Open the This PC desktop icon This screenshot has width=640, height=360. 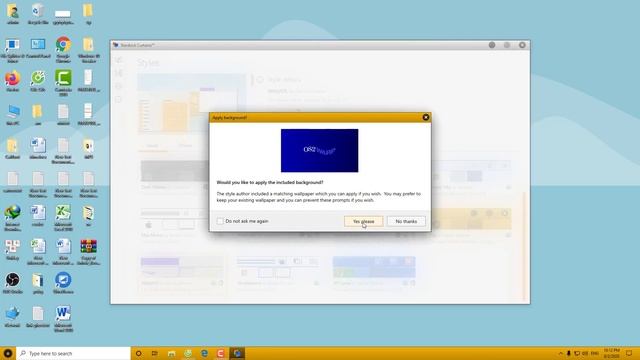click(x=13, y=115)
